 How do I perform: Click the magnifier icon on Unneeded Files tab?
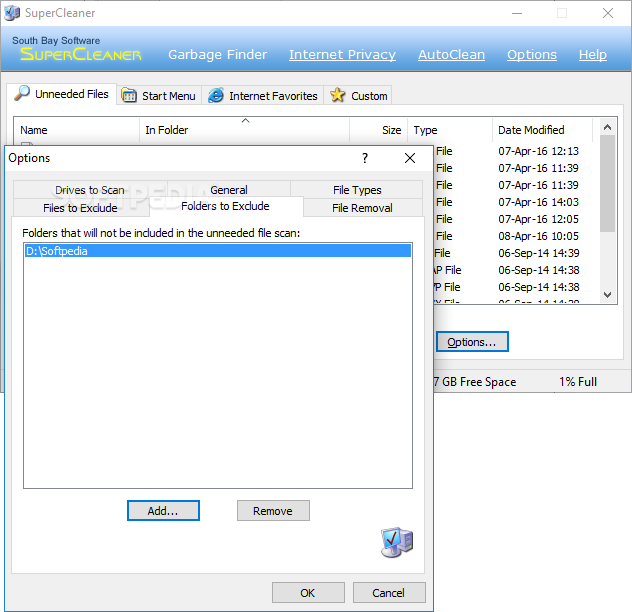tap(22, 93)
